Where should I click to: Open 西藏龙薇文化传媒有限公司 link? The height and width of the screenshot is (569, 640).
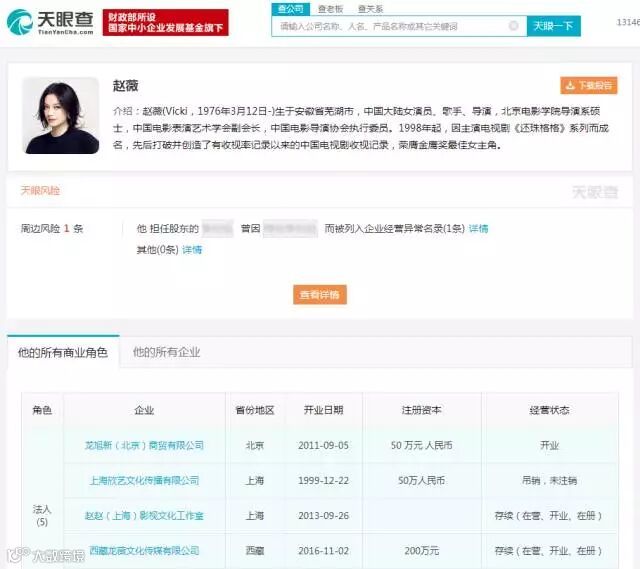(144, 551)
